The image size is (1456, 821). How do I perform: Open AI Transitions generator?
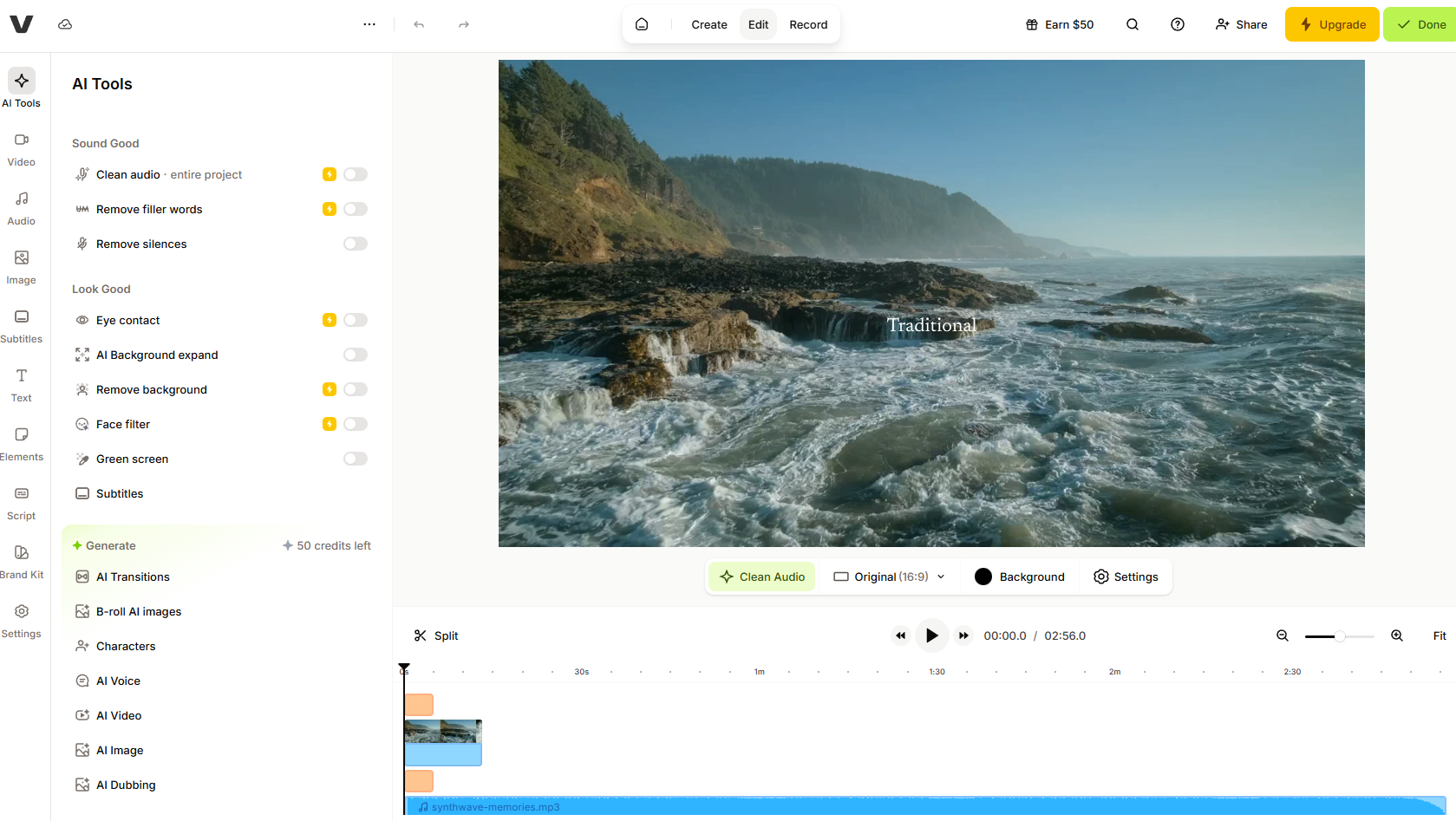tap(133, 577)
